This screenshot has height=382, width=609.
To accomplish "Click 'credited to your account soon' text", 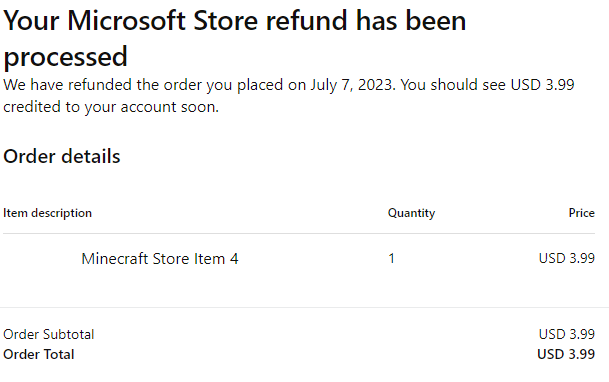I will point(111,107).
